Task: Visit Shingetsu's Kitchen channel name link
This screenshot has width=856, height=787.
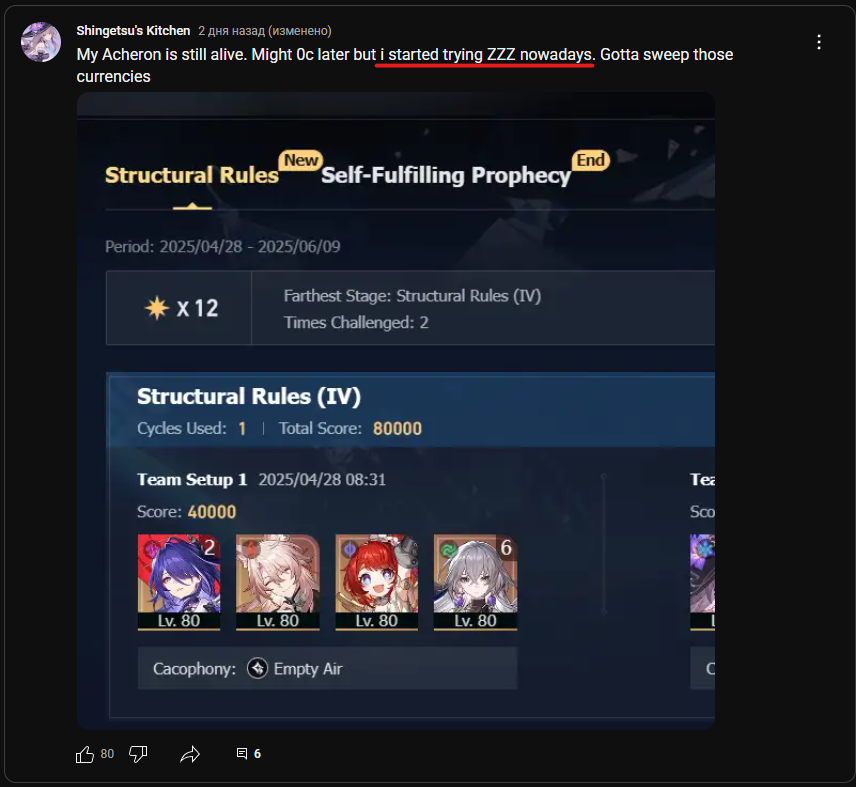Action: coord(133,31)
